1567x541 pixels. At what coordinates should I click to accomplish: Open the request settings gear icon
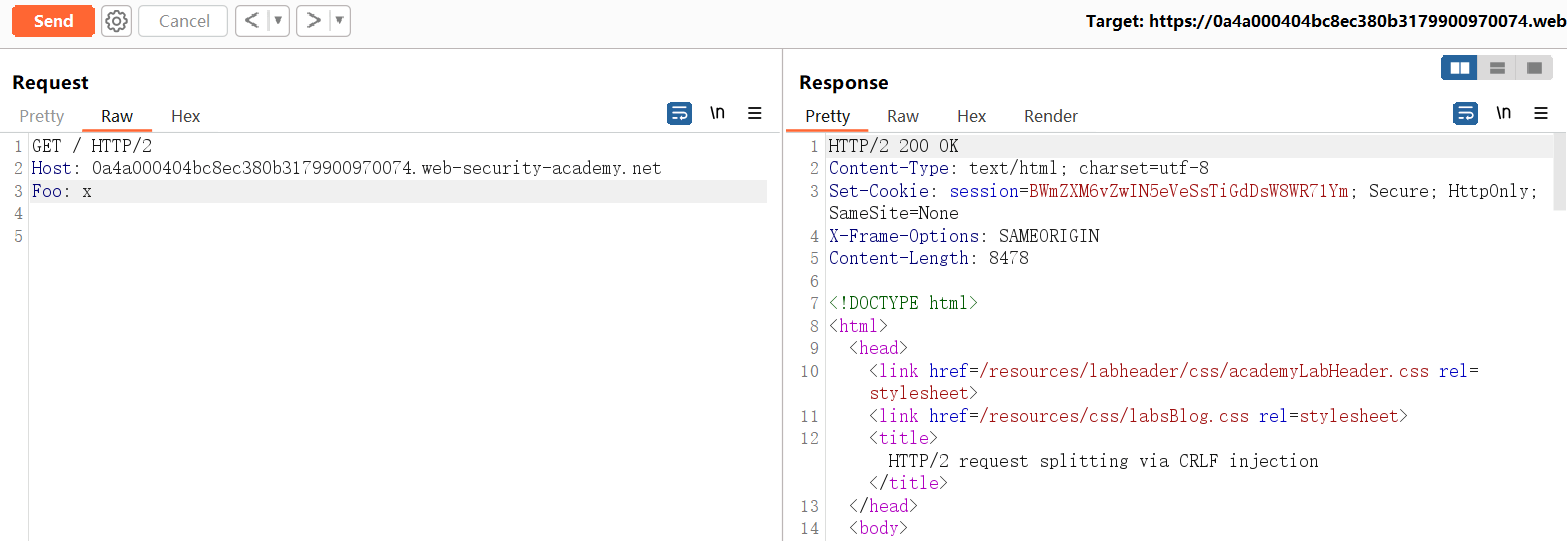click(117, 21)
